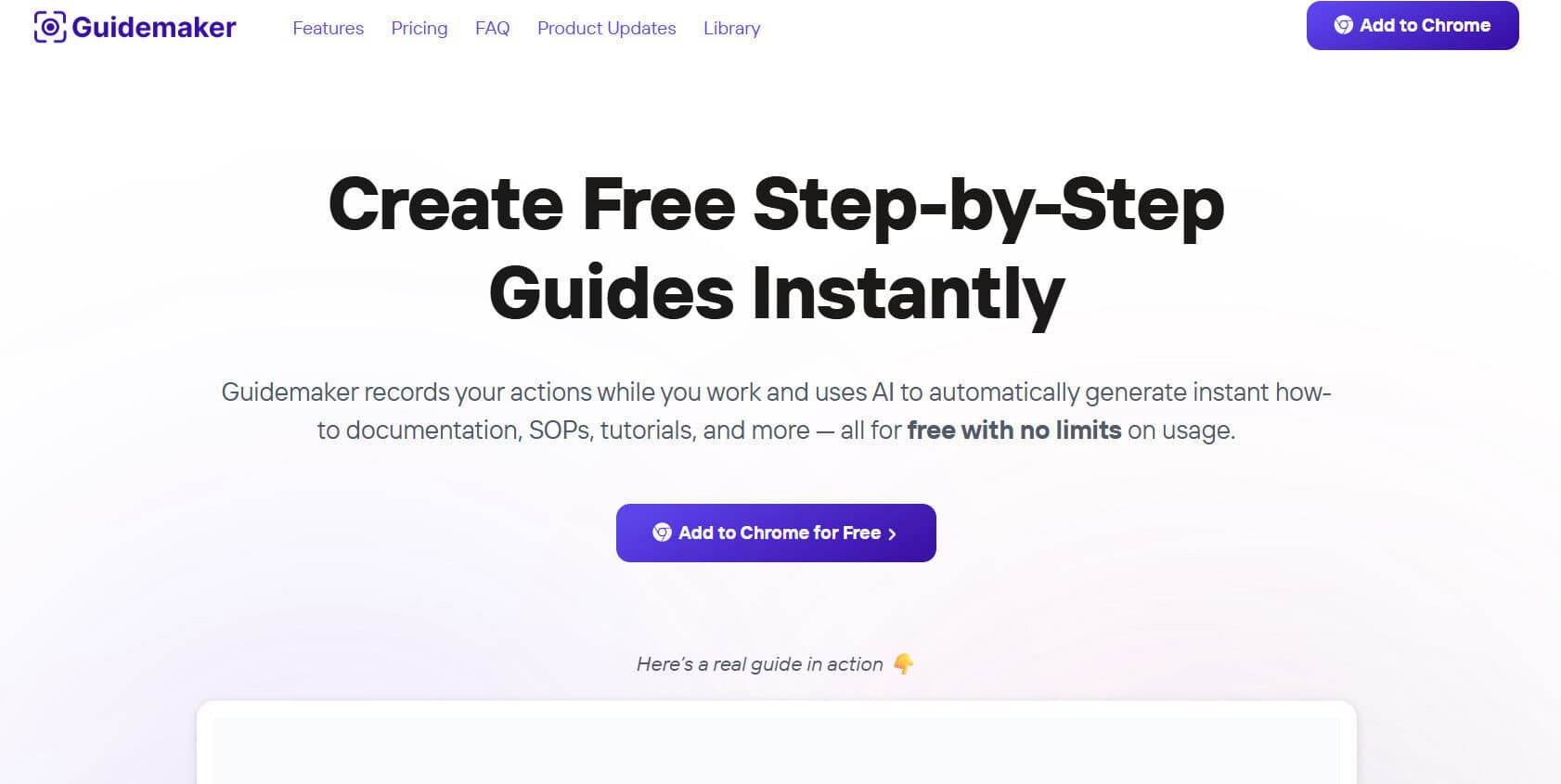Image resolution: width=1561 pixels, height=784 pixels.
Task: Go to the Pricing page
Action: click(419, 29)
